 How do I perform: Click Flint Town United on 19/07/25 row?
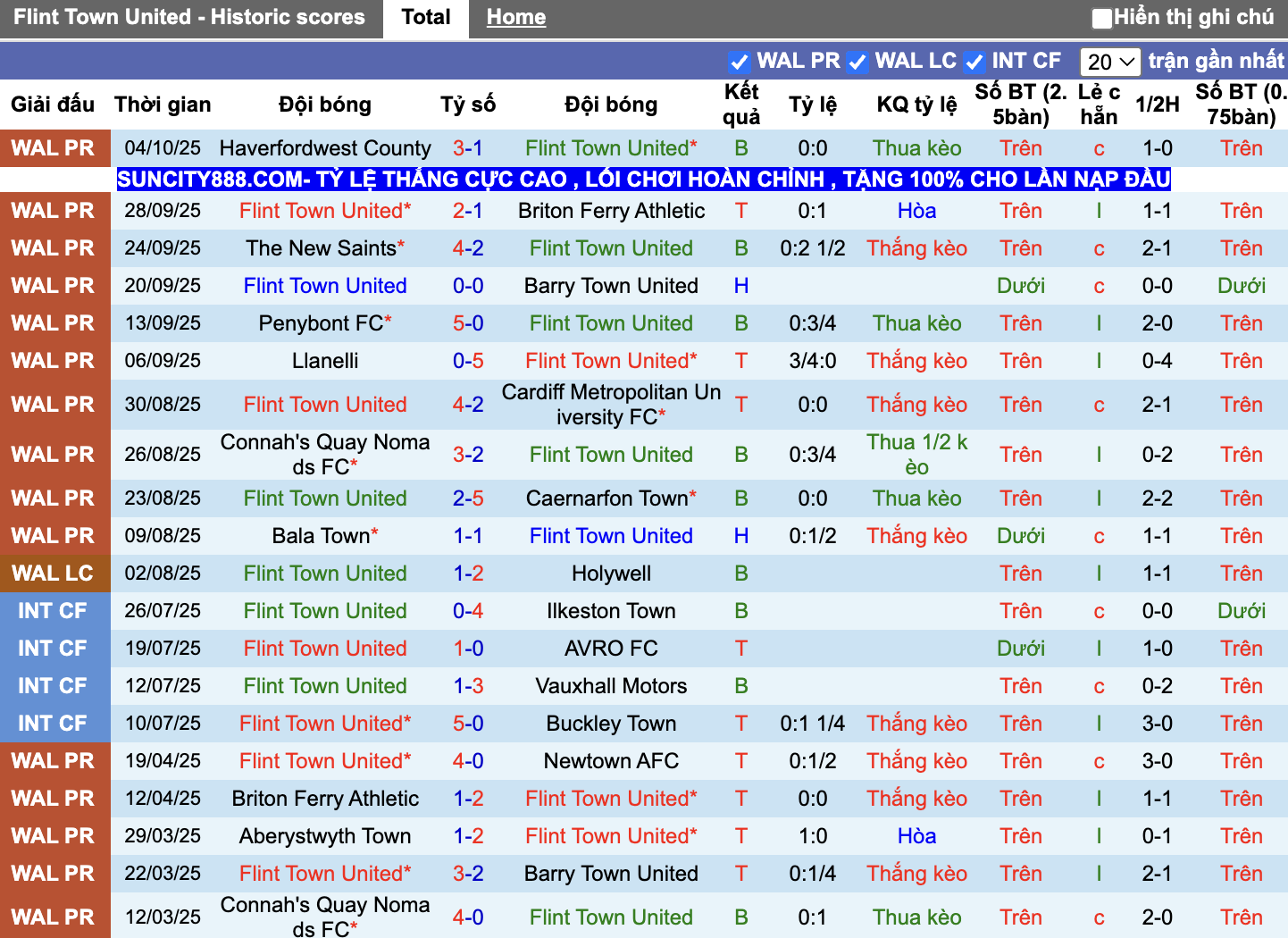[325, 649]
